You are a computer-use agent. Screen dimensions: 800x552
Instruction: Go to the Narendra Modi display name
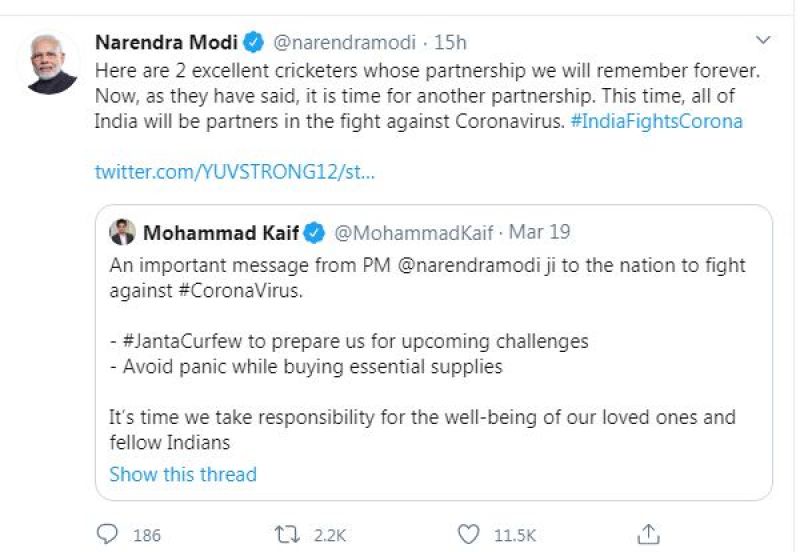click(166, 43)
